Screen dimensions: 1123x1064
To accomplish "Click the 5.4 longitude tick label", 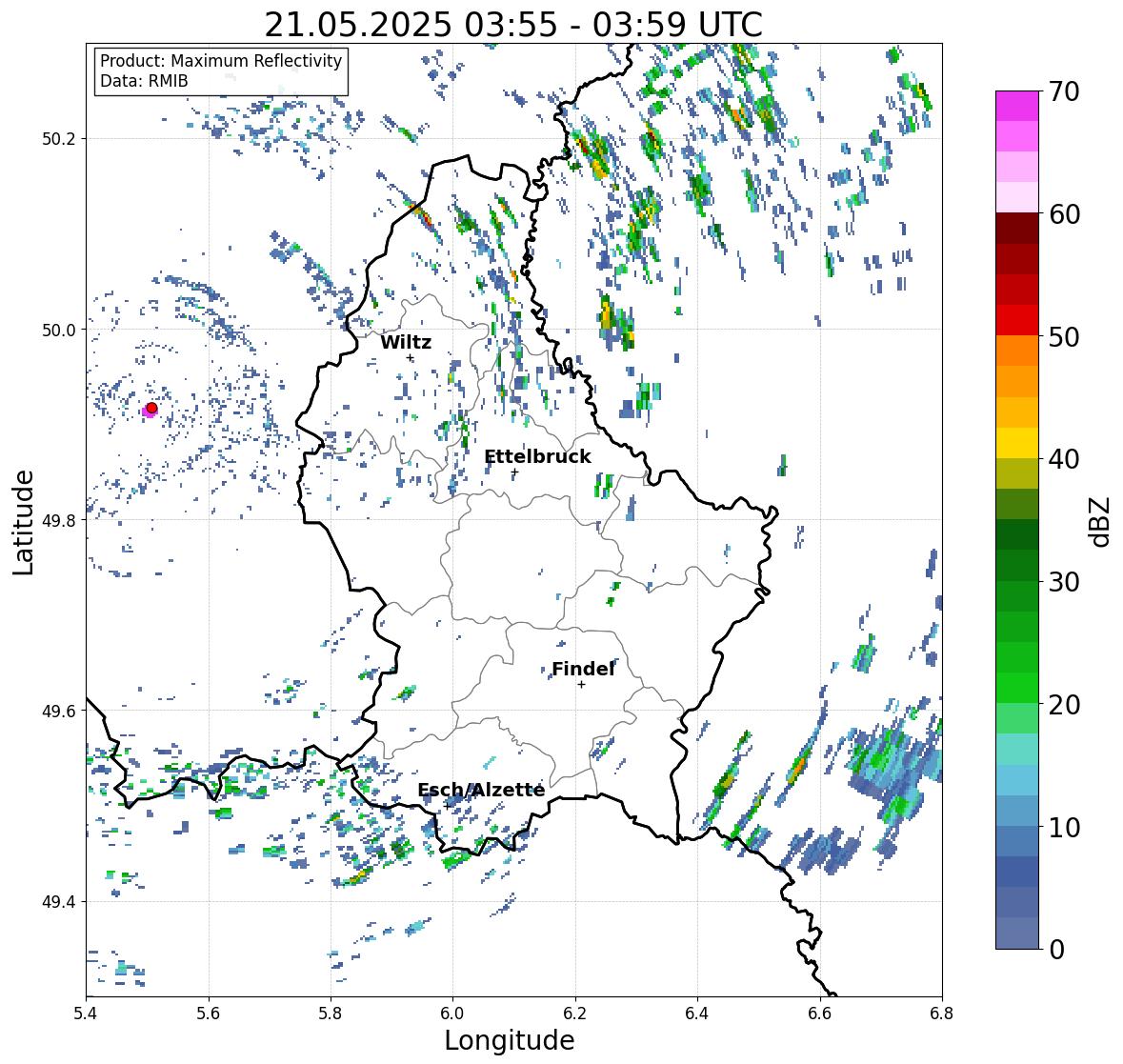I will [x=86, y=1013].
